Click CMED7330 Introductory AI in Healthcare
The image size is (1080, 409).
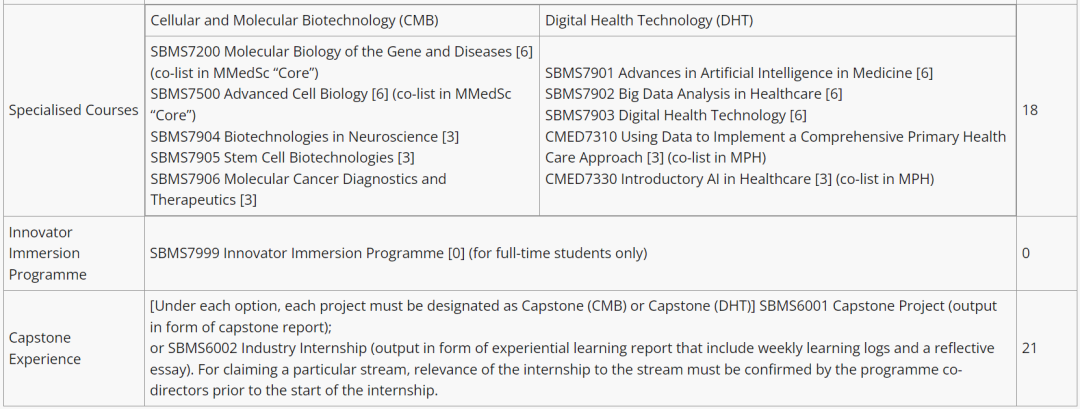click(738, 179)
